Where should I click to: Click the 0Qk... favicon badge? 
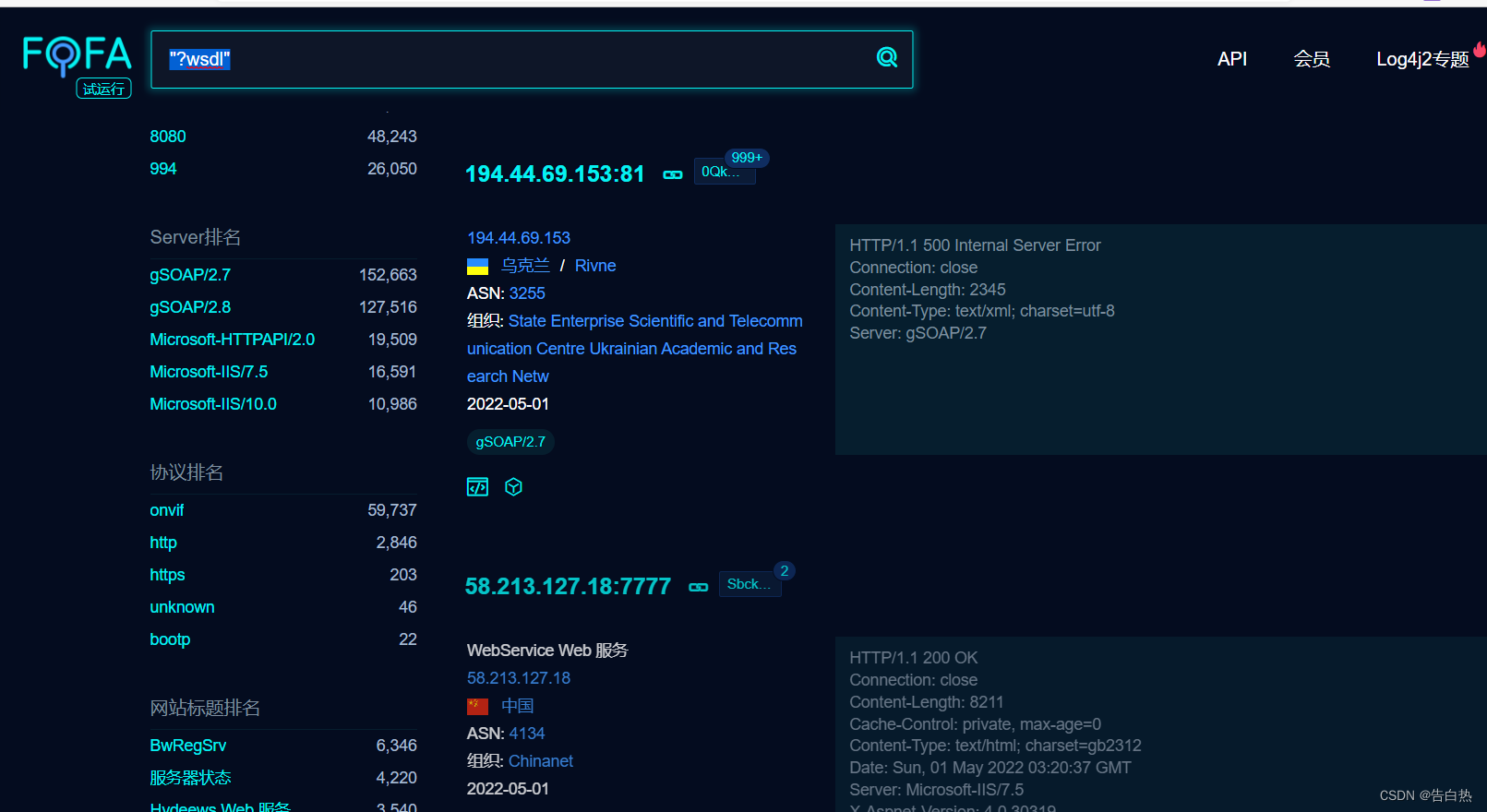coord(725,172)
